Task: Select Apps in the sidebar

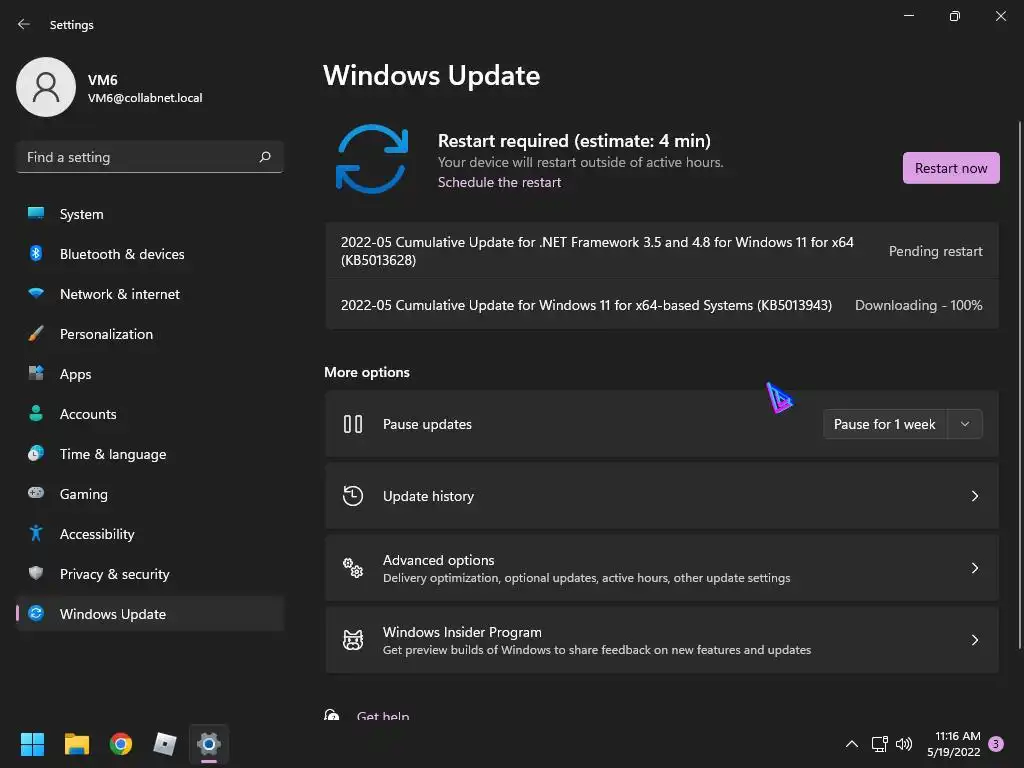Action: (x=150, y=374)
